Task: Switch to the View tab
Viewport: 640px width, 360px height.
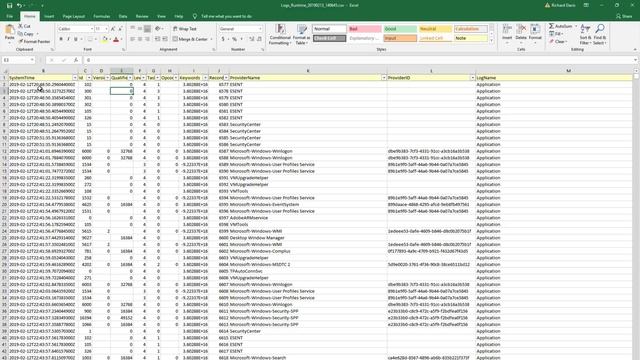Action: 161,16
